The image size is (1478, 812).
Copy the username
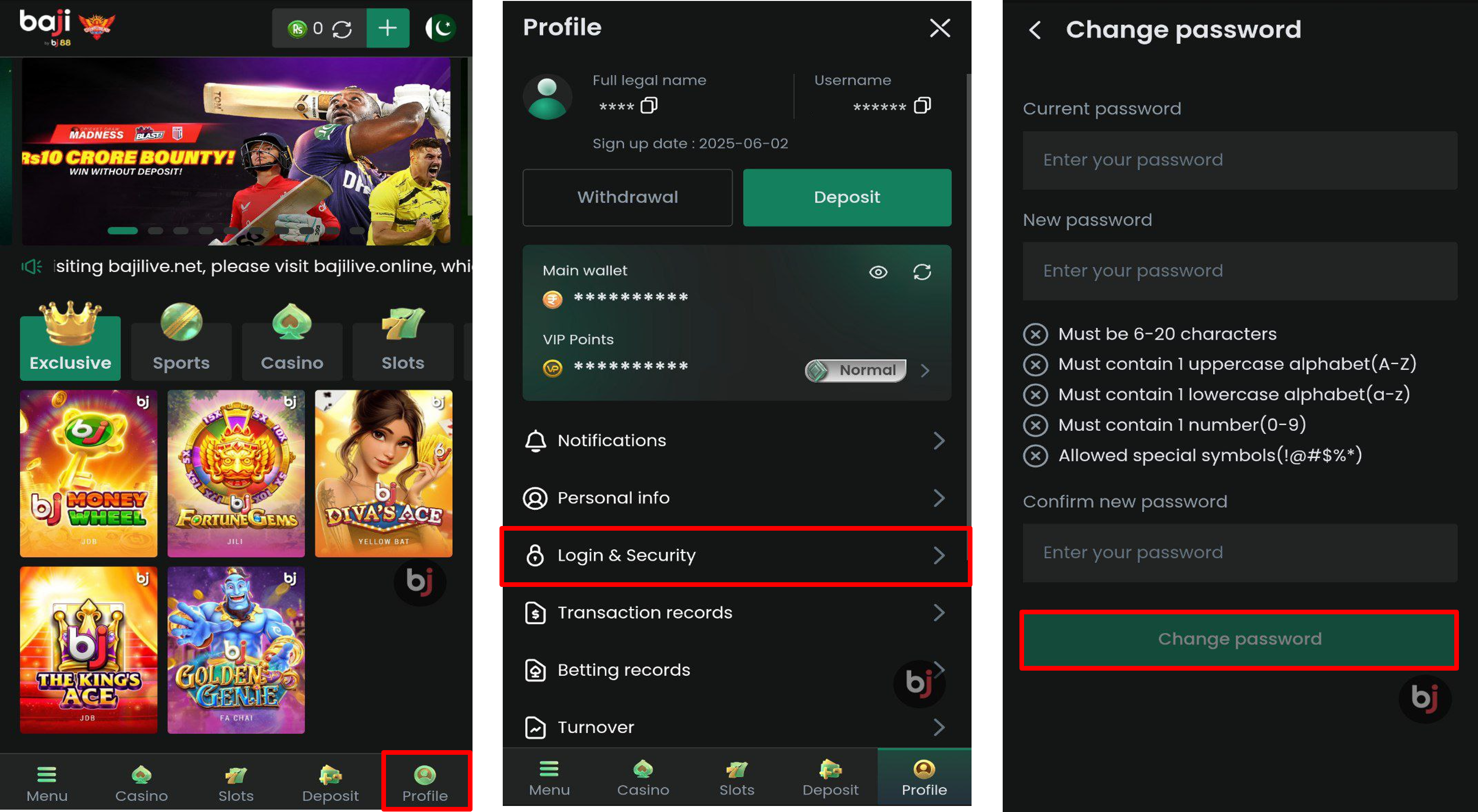pos(922,106)
